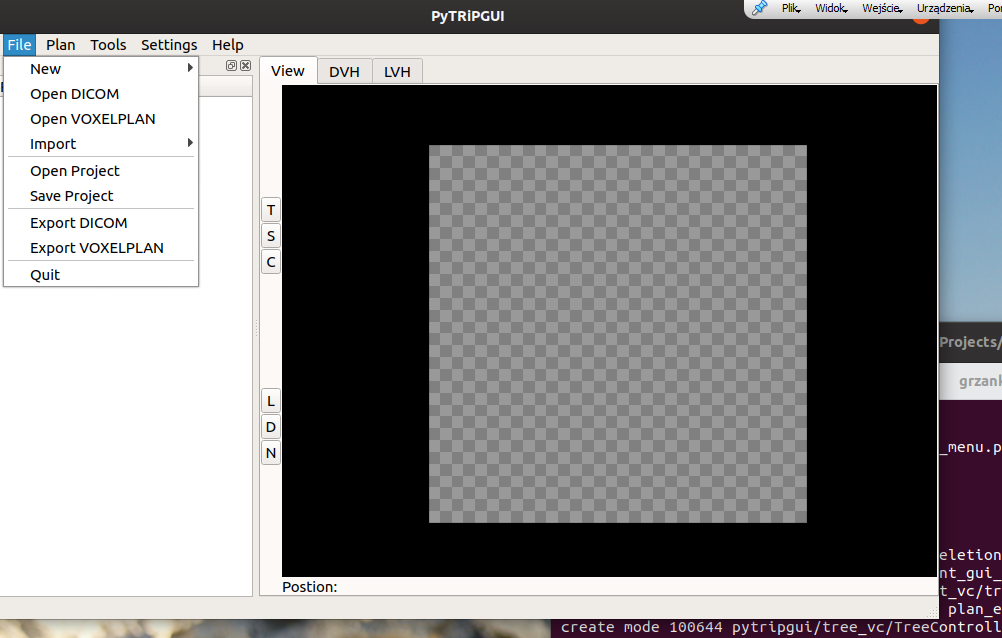Image resolution: width=1002 pixels, height=638 pixels.
Task: Select transversal view with the T button
Action: tap(270, 209)
